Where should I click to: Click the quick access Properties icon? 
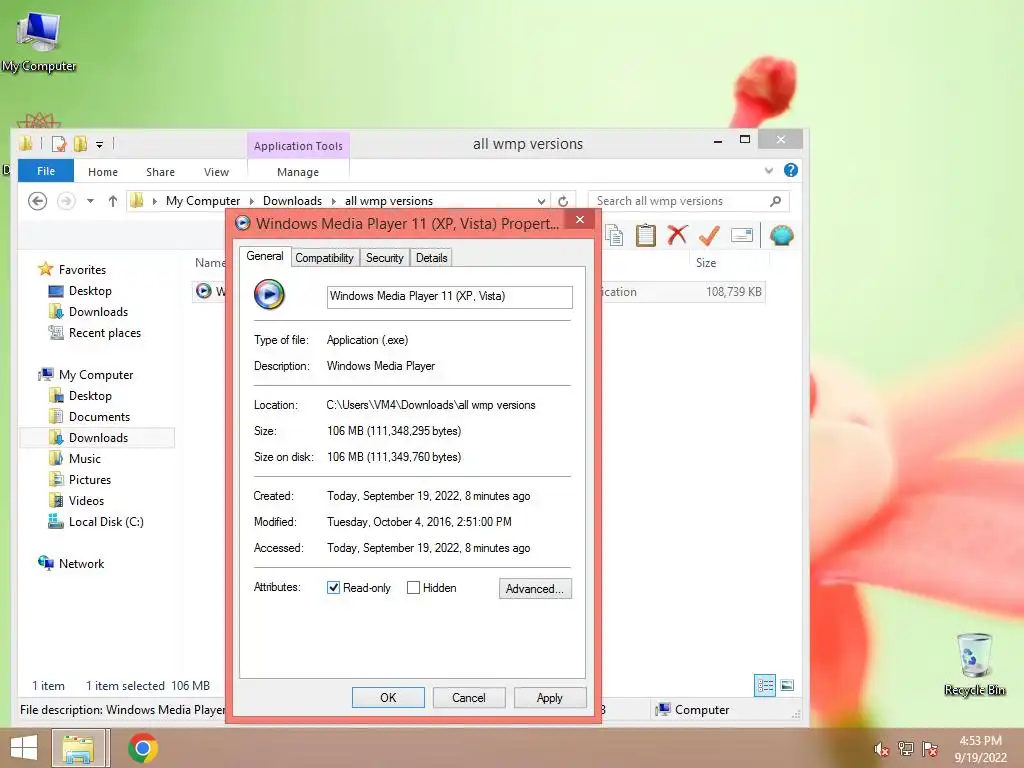[59, 144]
